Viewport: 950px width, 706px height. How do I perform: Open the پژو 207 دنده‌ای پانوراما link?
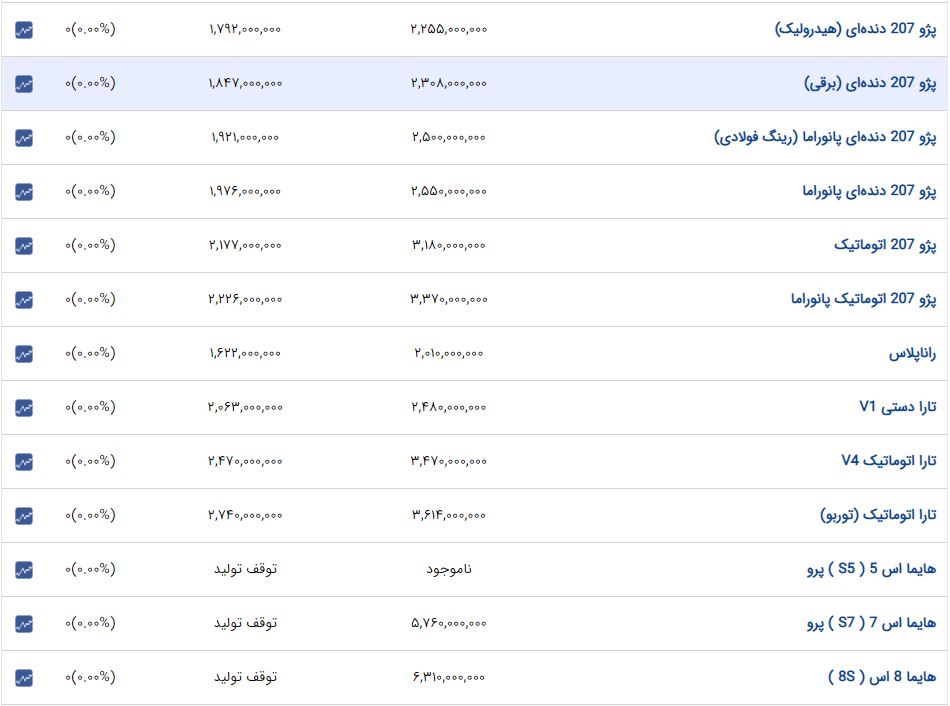click(869, 191)
